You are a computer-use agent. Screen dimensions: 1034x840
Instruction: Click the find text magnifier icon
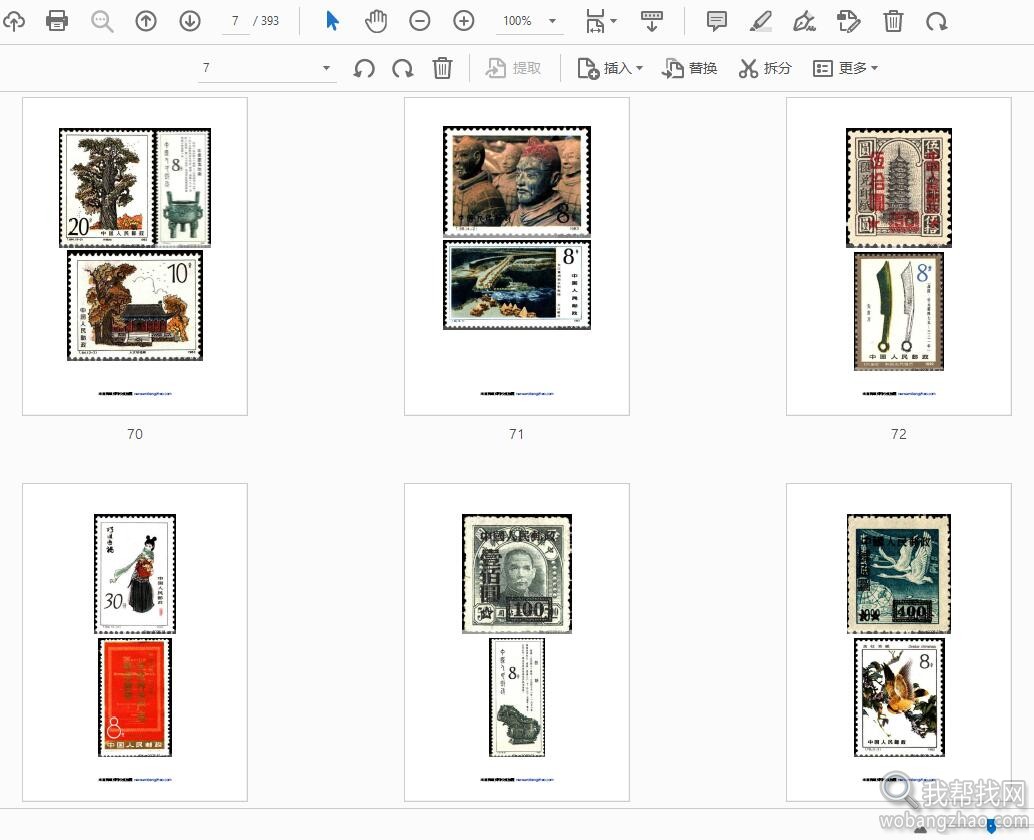[102, 21]
